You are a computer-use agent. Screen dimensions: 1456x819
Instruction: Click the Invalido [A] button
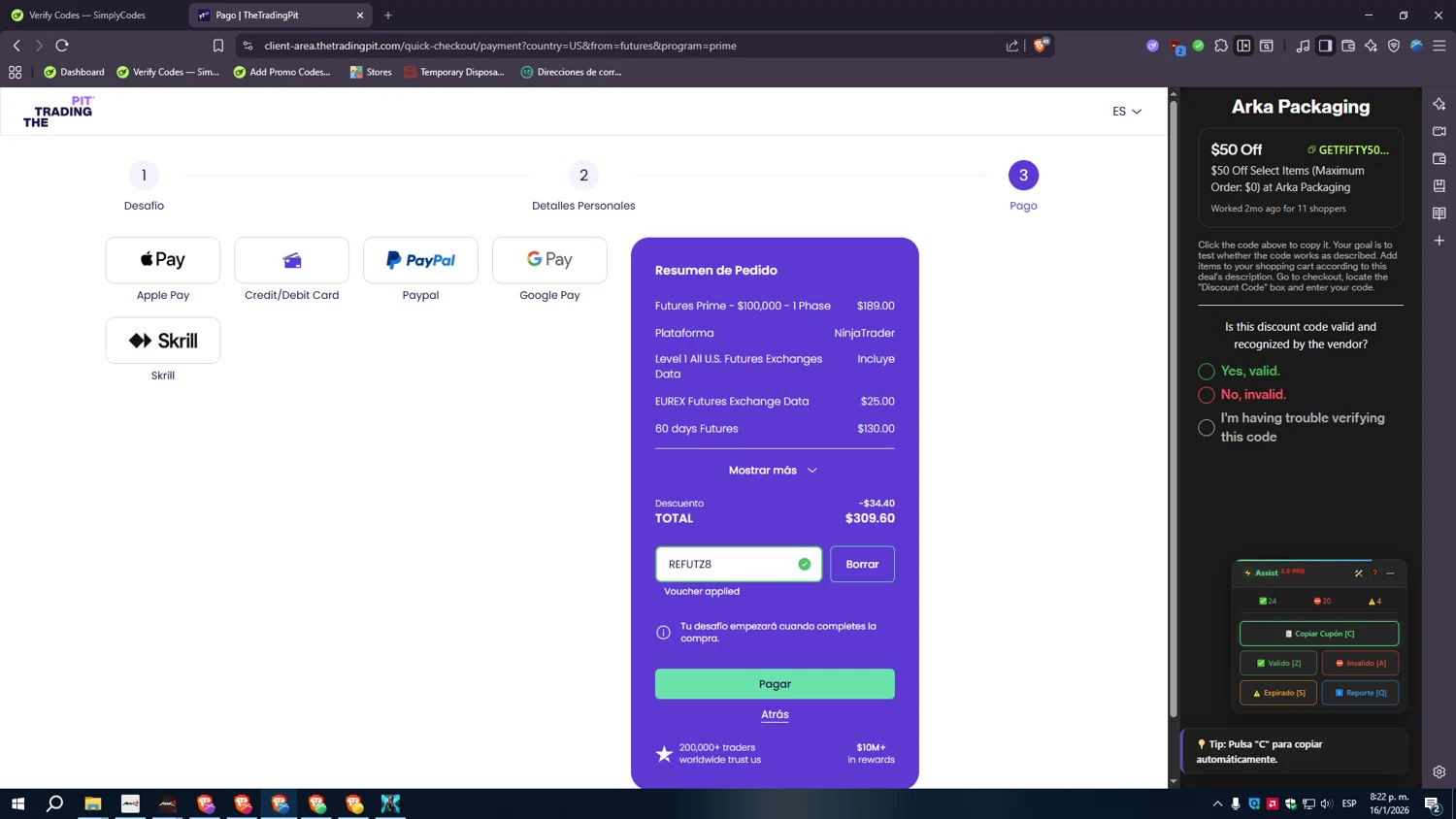(x=1360, y=664)
